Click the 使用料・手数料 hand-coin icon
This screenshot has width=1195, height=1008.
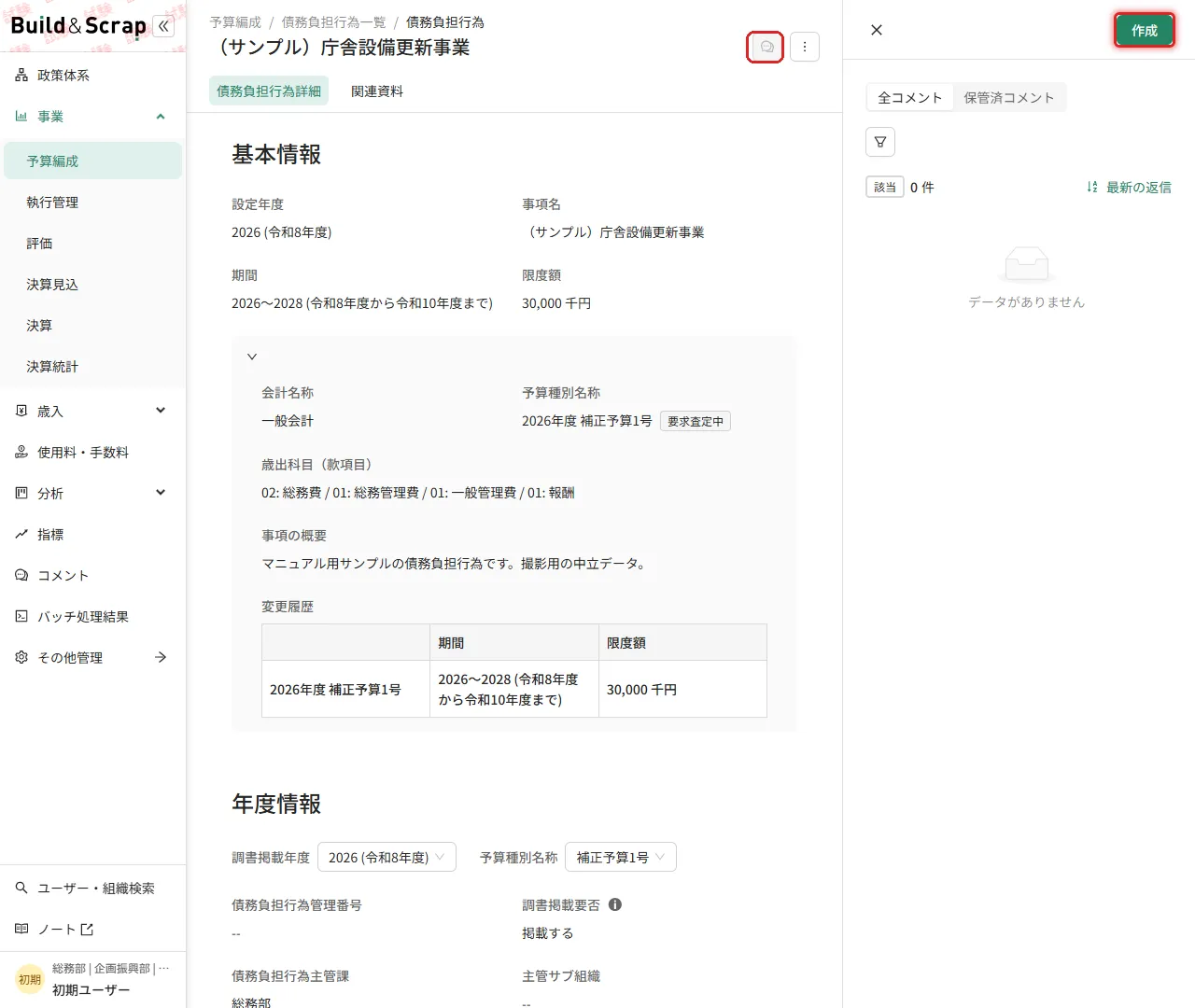(x=21, y=452)
